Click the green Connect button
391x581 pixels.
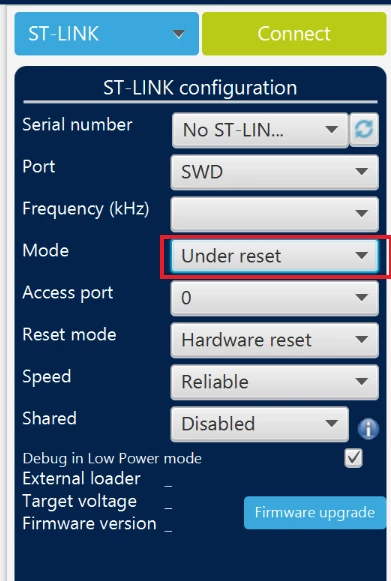(294, 34)
